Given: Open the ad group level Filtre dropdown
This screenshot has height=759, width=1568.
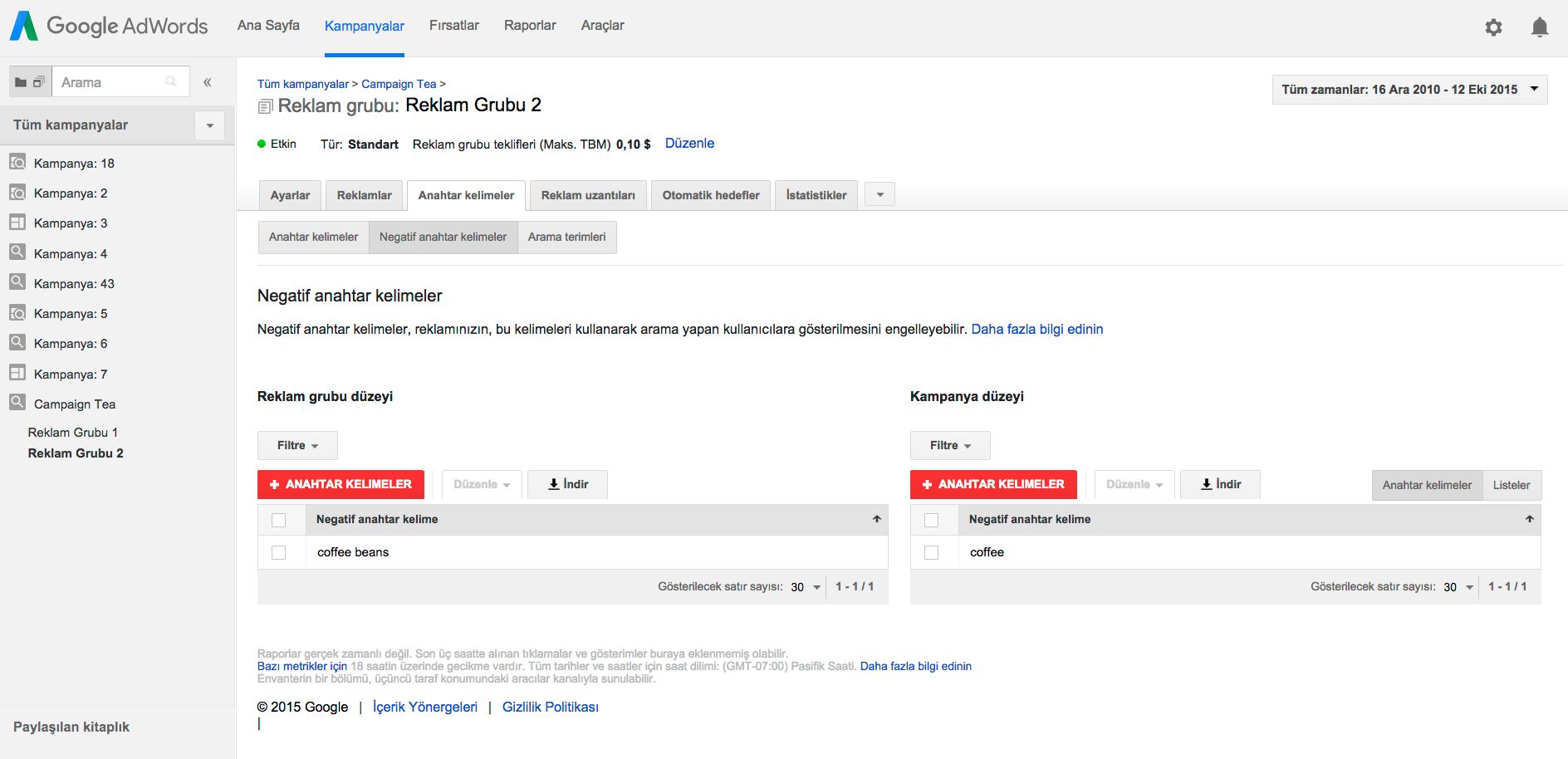Looking at the screenshot, I should tap(297, 445).
